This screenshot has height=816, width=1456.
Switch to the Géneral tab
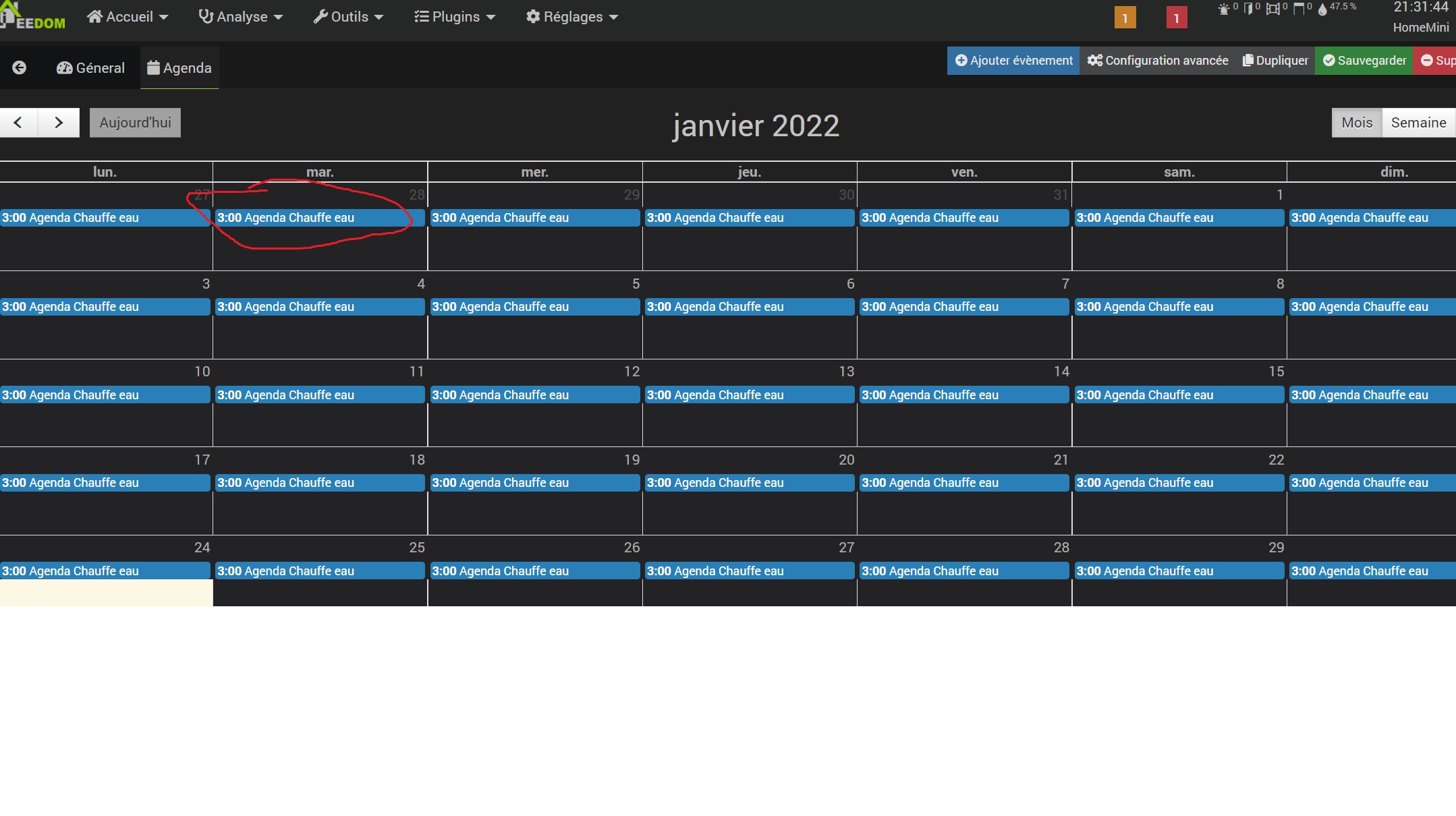point(91,68)
